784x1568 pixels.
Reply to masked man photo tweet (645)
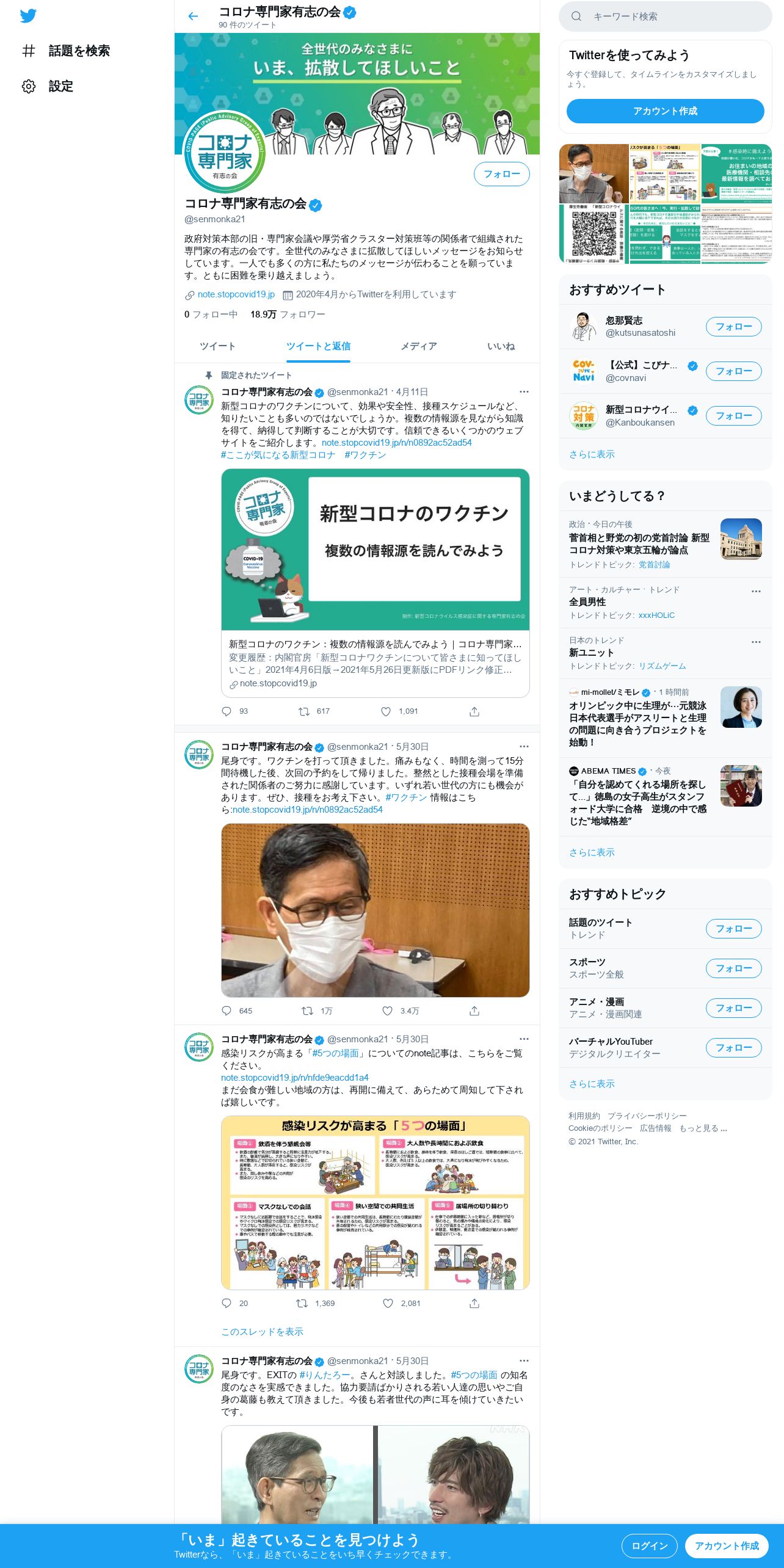(227, 1011)
